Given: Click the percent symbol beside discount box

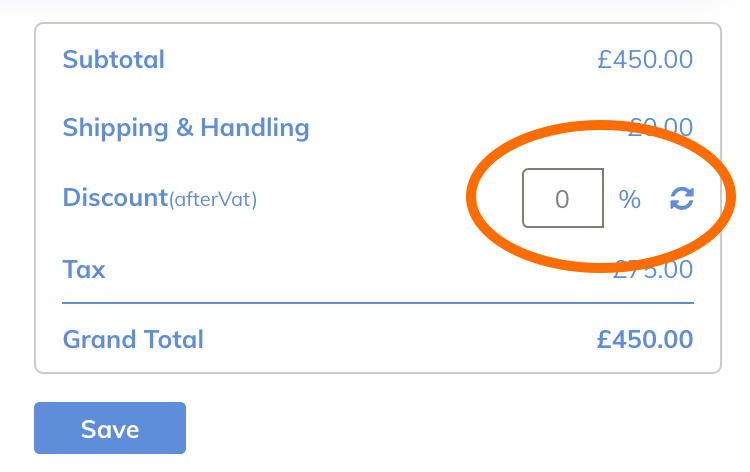Looking at the screenshot, I should click(629, 199).
